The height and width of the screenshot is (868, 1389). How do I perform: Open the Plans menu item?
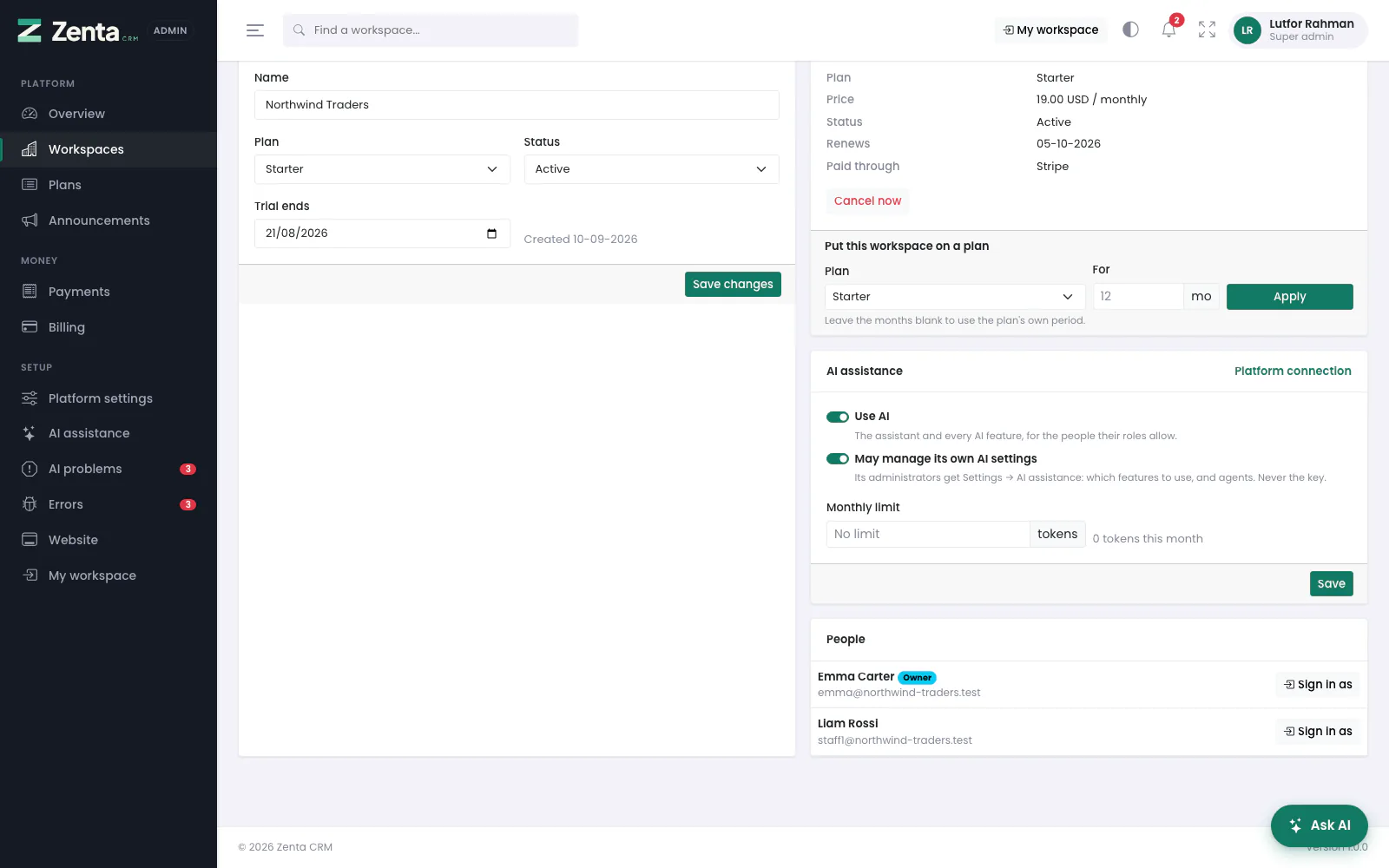pos(109,185)
